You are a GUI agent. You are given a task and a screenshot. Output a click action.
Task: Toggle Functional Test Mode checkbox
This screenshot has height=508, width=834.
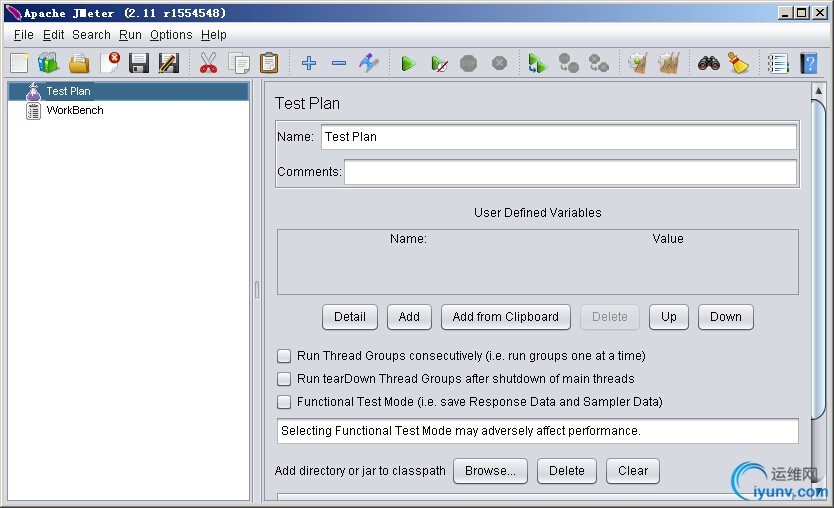pos(284,402)
